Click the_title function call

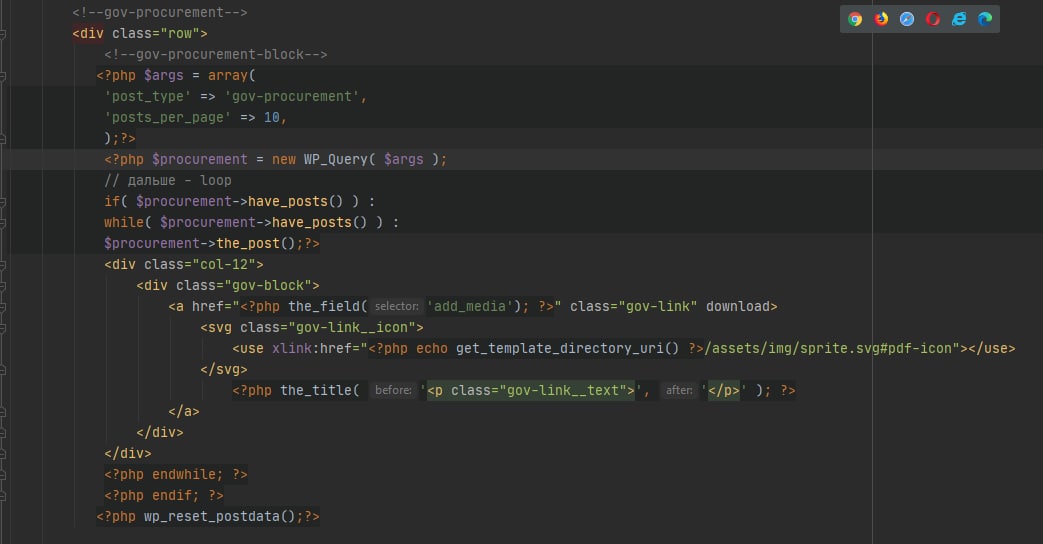click(316, 390)
